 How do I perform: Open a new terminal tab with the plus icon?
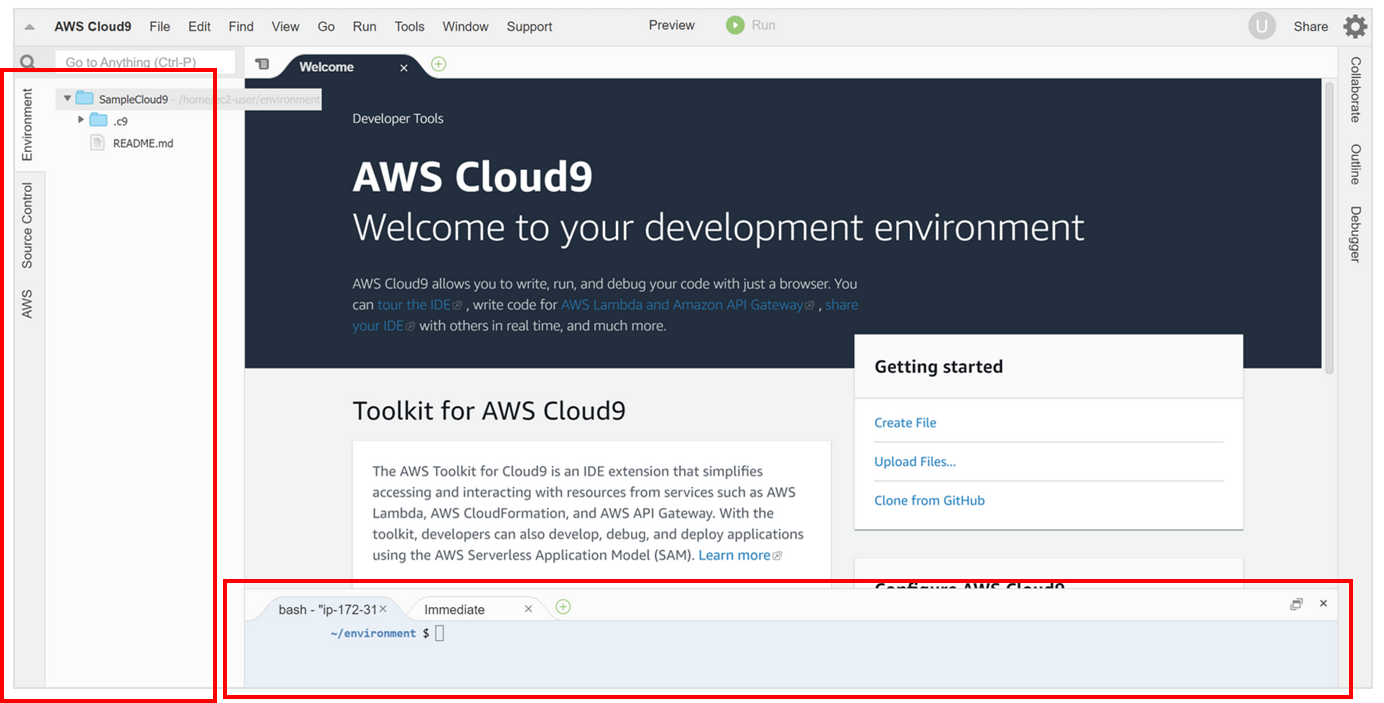562,606
